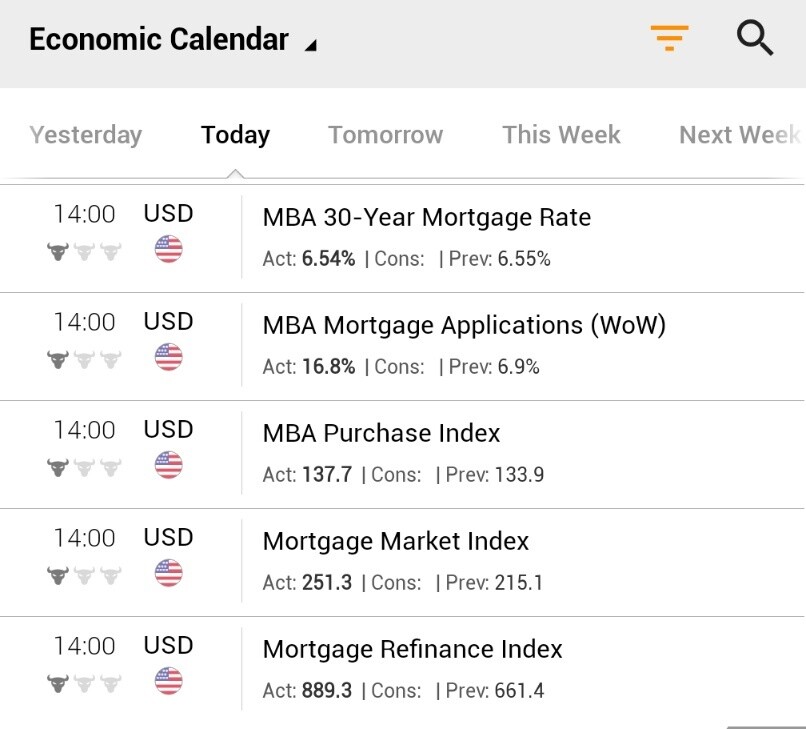Click bull volatility icons for Mortgage Refinance Index
The image size is (806, 729).
point(84,683)
